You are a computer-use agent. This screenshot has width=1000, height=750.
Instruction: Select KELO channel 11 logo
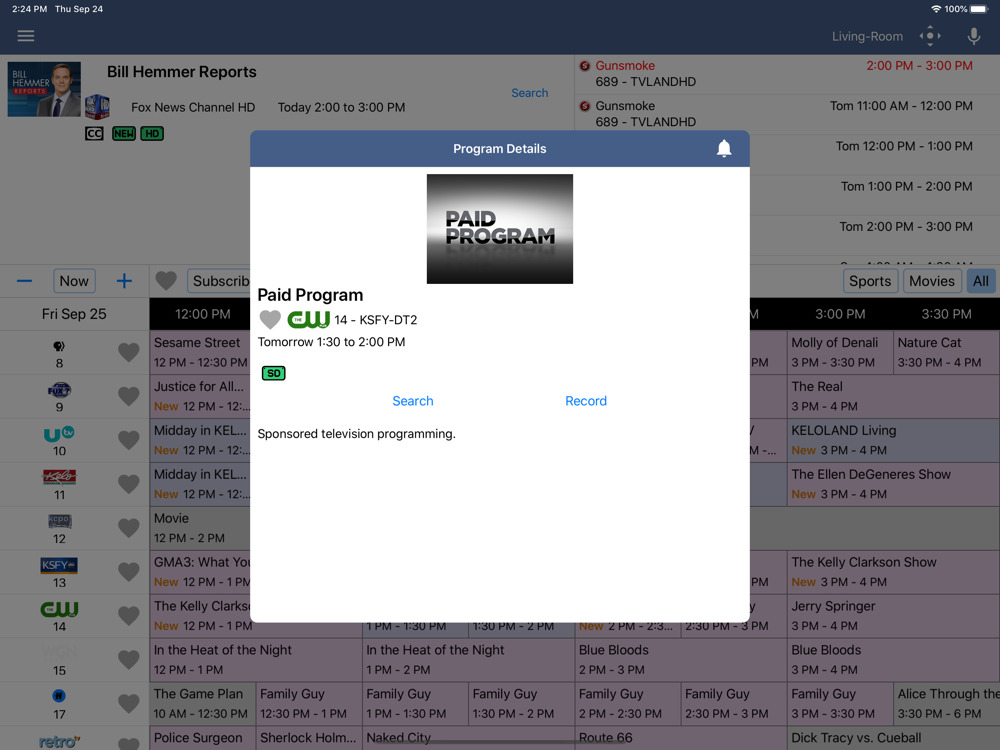point(59,477)
